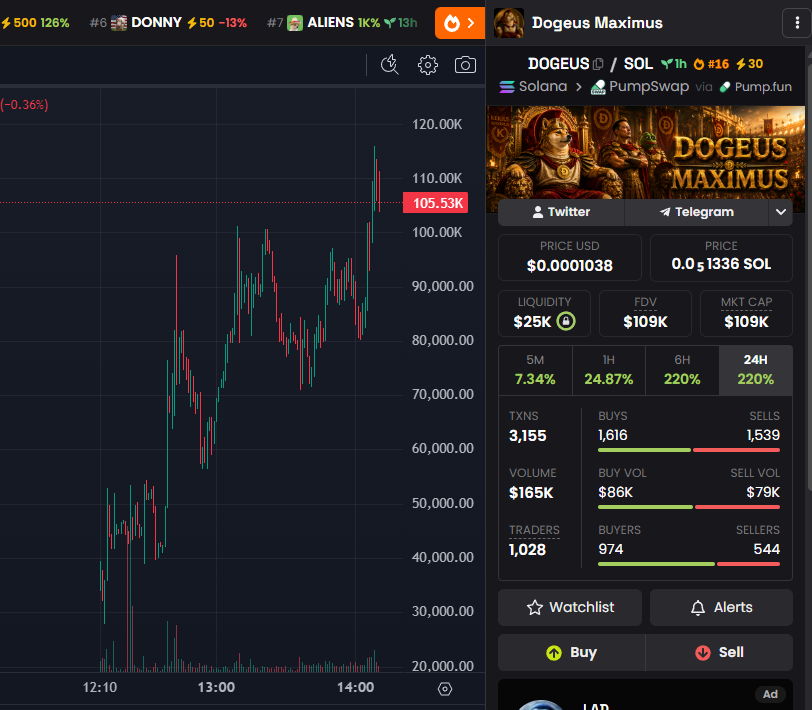Open the Telegram link
812x710 pixels.
(x=697, y=212)
